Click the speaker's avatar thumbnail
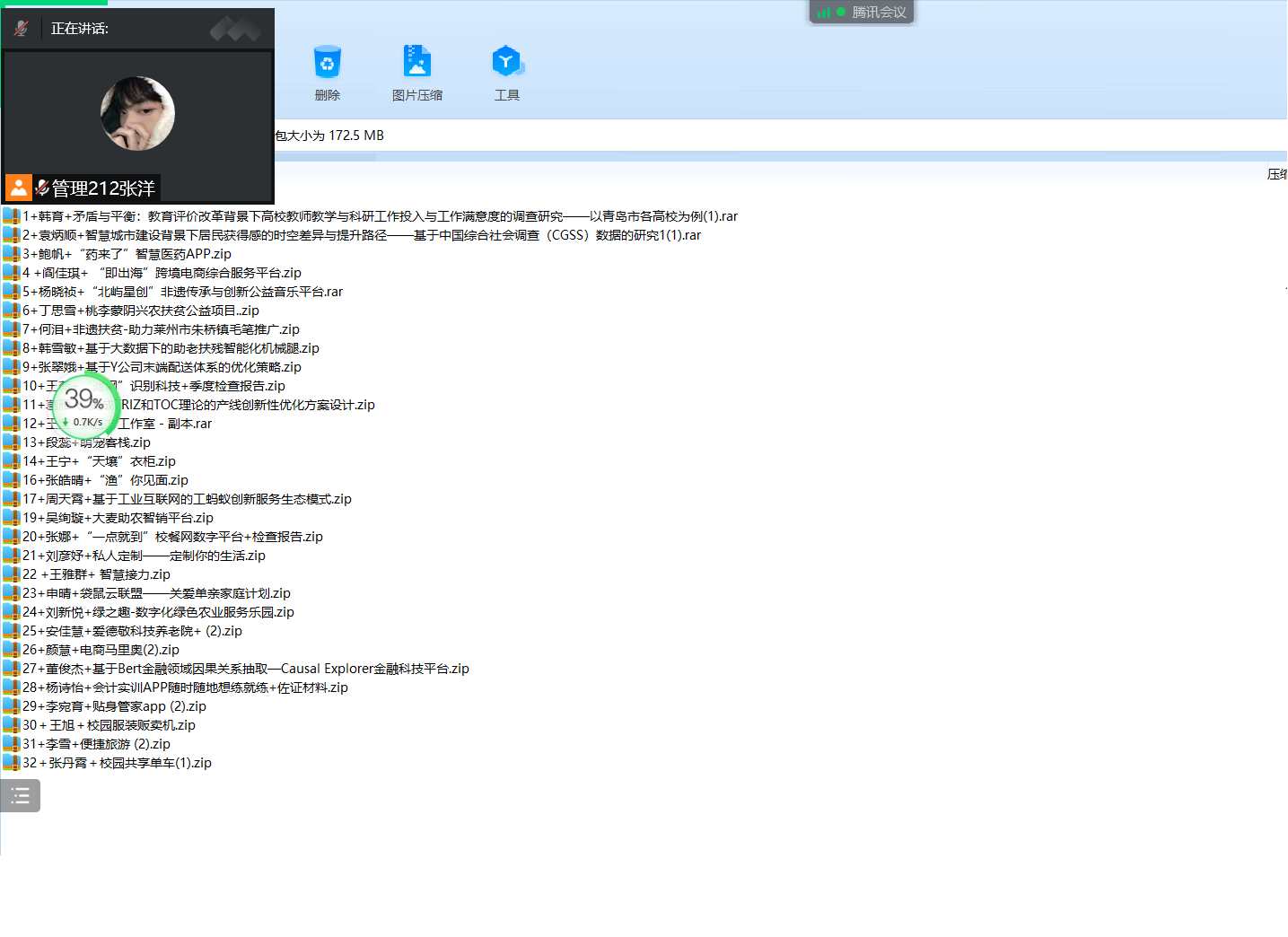 137,114
